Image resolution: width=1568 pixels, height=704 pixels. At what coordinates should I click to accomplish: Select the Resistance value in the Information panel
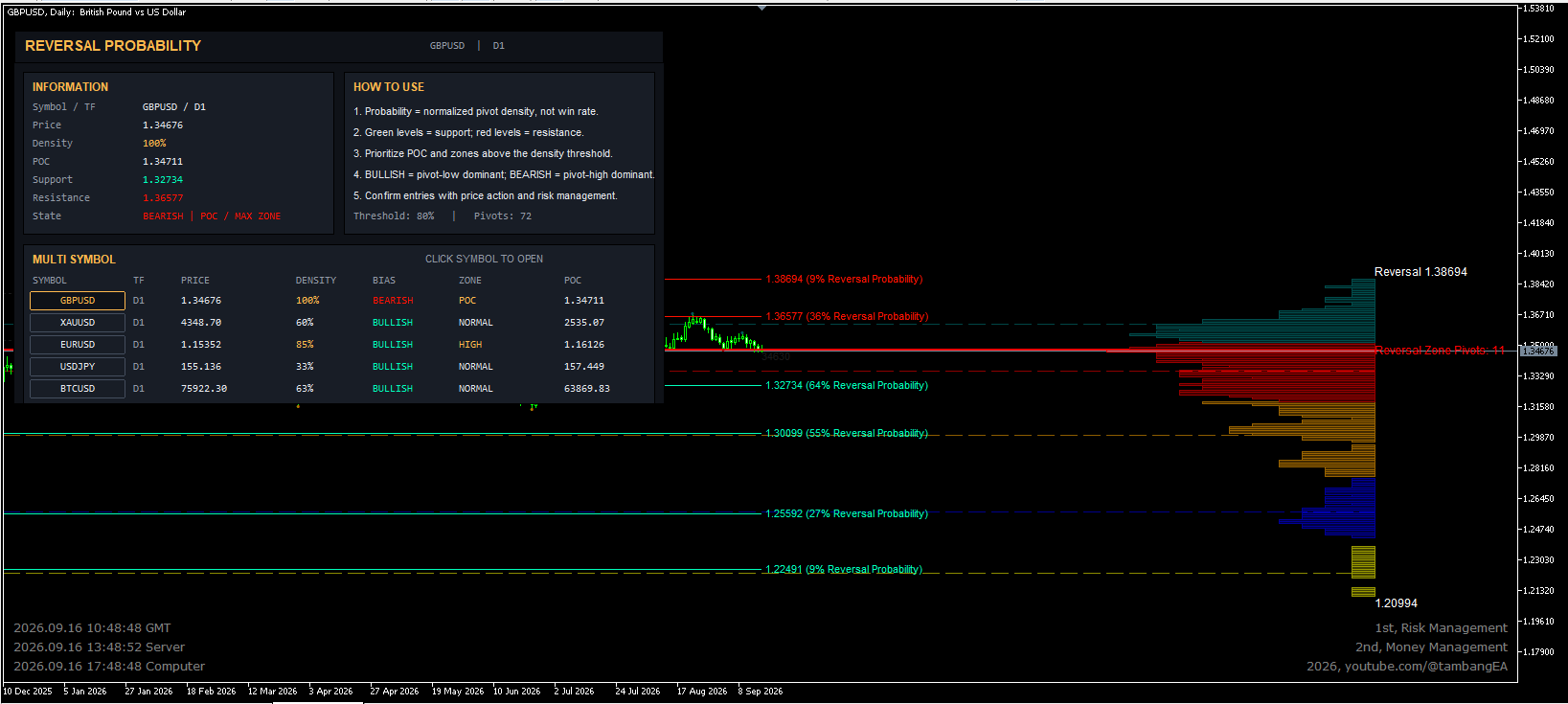[x=163, y=198]
